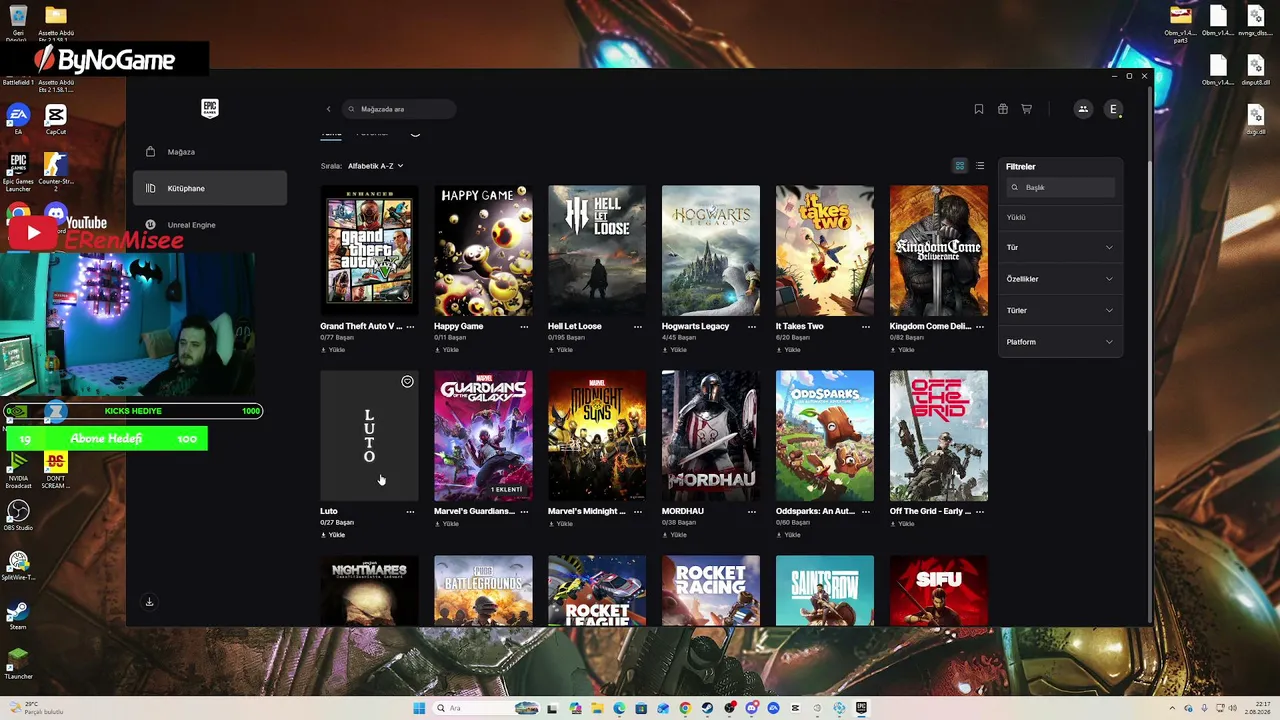The height and width of the screenshot is (720, 1280).
Task: Click Yükle under Luto
Action: [333, 535]
